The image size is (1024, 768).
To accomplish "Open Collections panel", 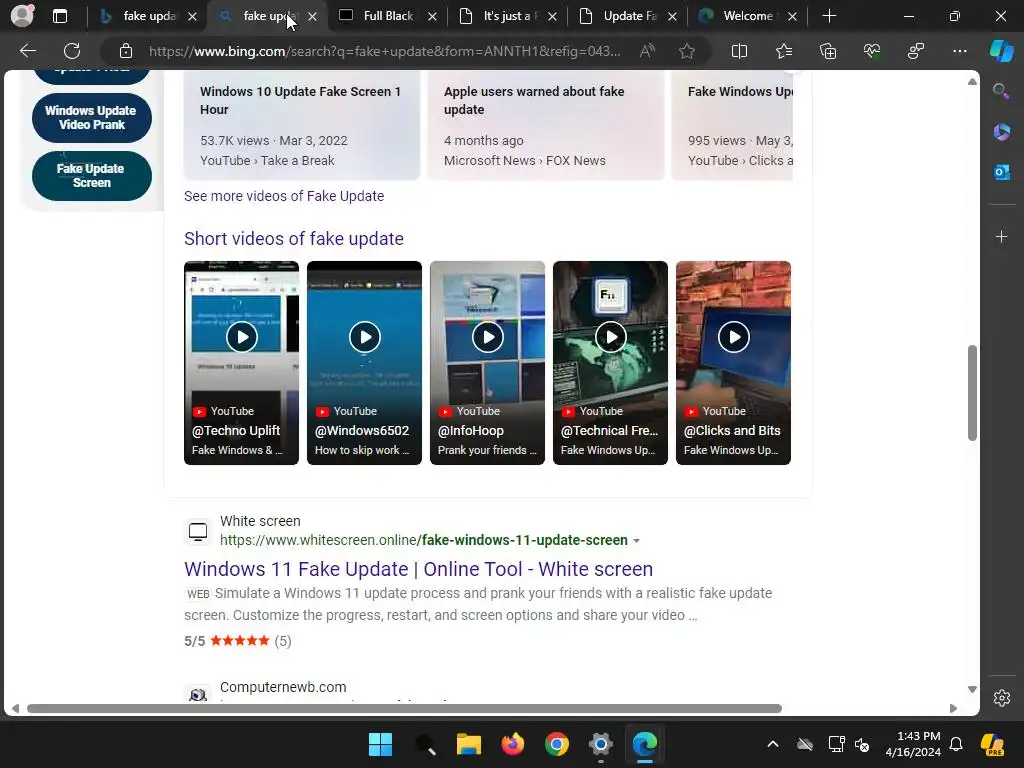I will pyautogui.click(x=828, y=51).
